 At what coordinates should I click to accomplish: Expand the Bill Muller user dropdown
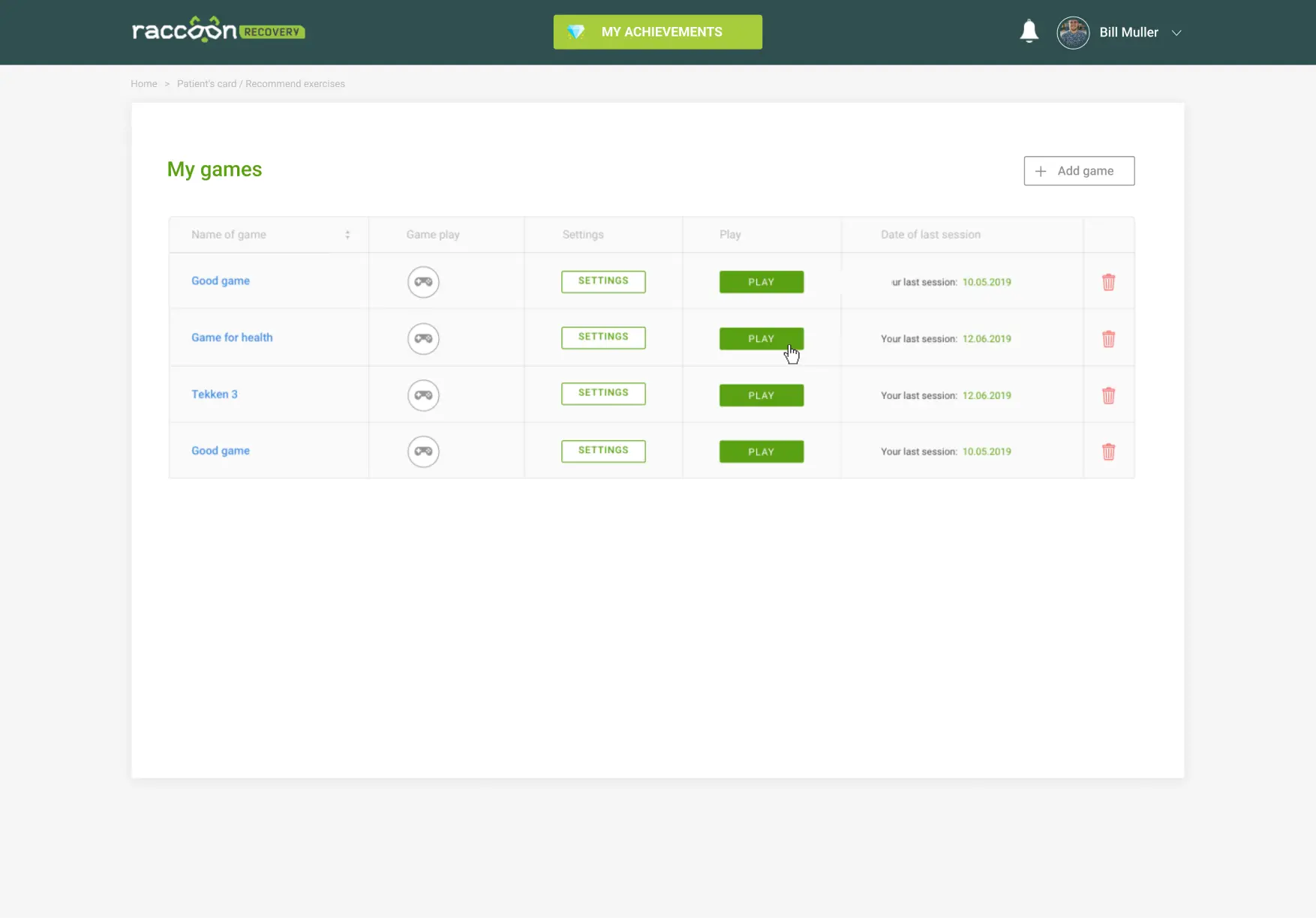(1176, 33)
